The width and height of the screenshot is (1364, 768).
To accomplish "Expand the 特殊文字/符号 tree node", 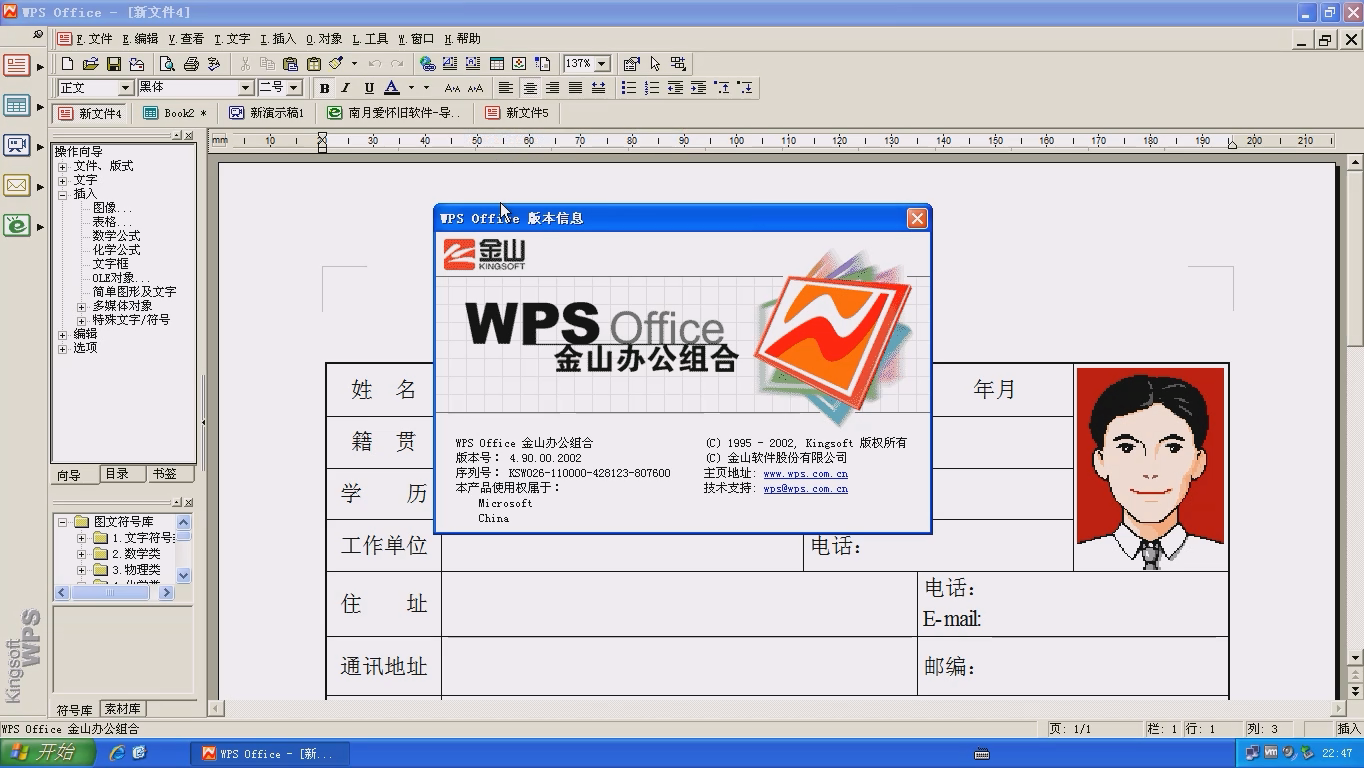I will [x=82, y=320].
